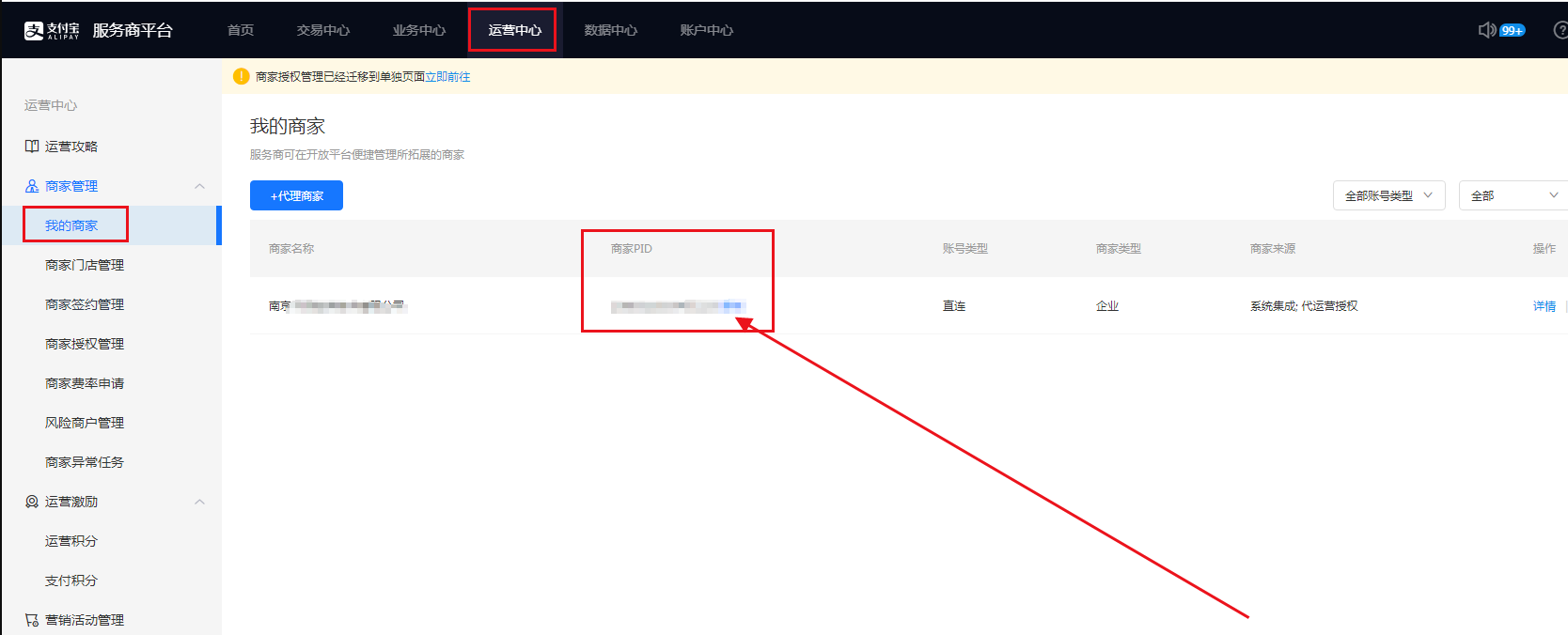This screenshot has height=635, width=1568.
Task: Open 营销活动管理 in sidebar
Action: click(x=85, y=620)
